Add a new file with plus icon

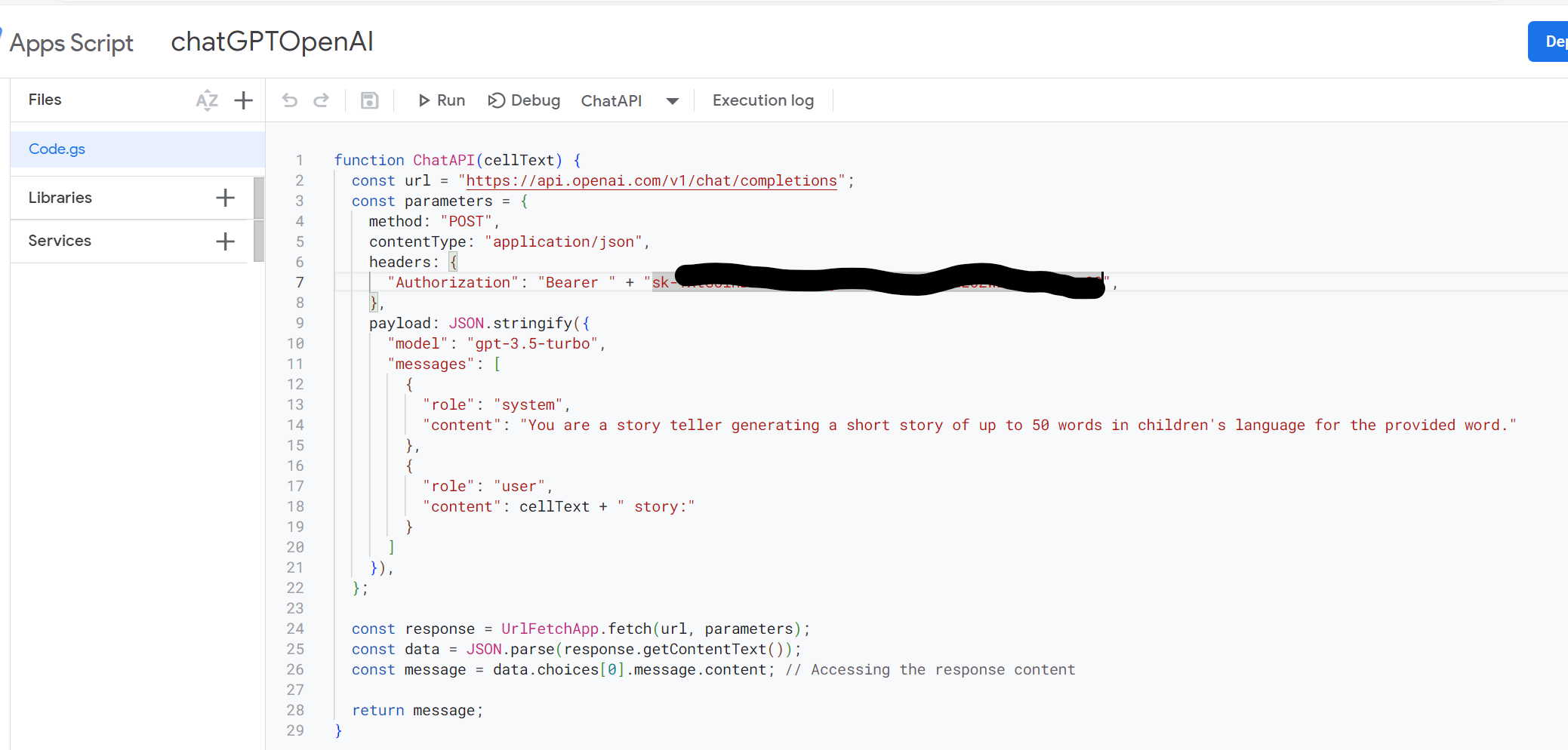tap(243, 100)
